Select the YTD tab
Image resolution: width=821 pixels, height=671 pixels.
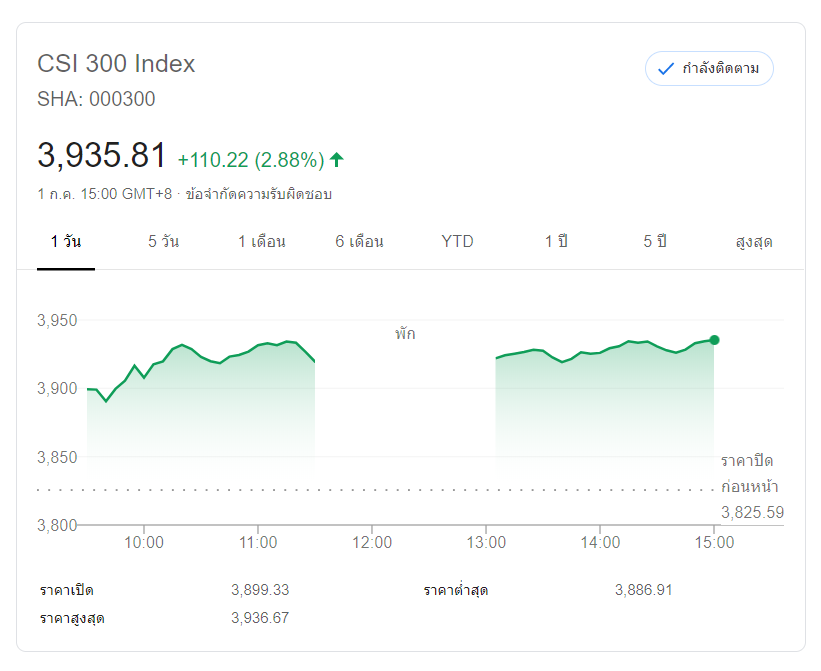click(x=457, y=242)
